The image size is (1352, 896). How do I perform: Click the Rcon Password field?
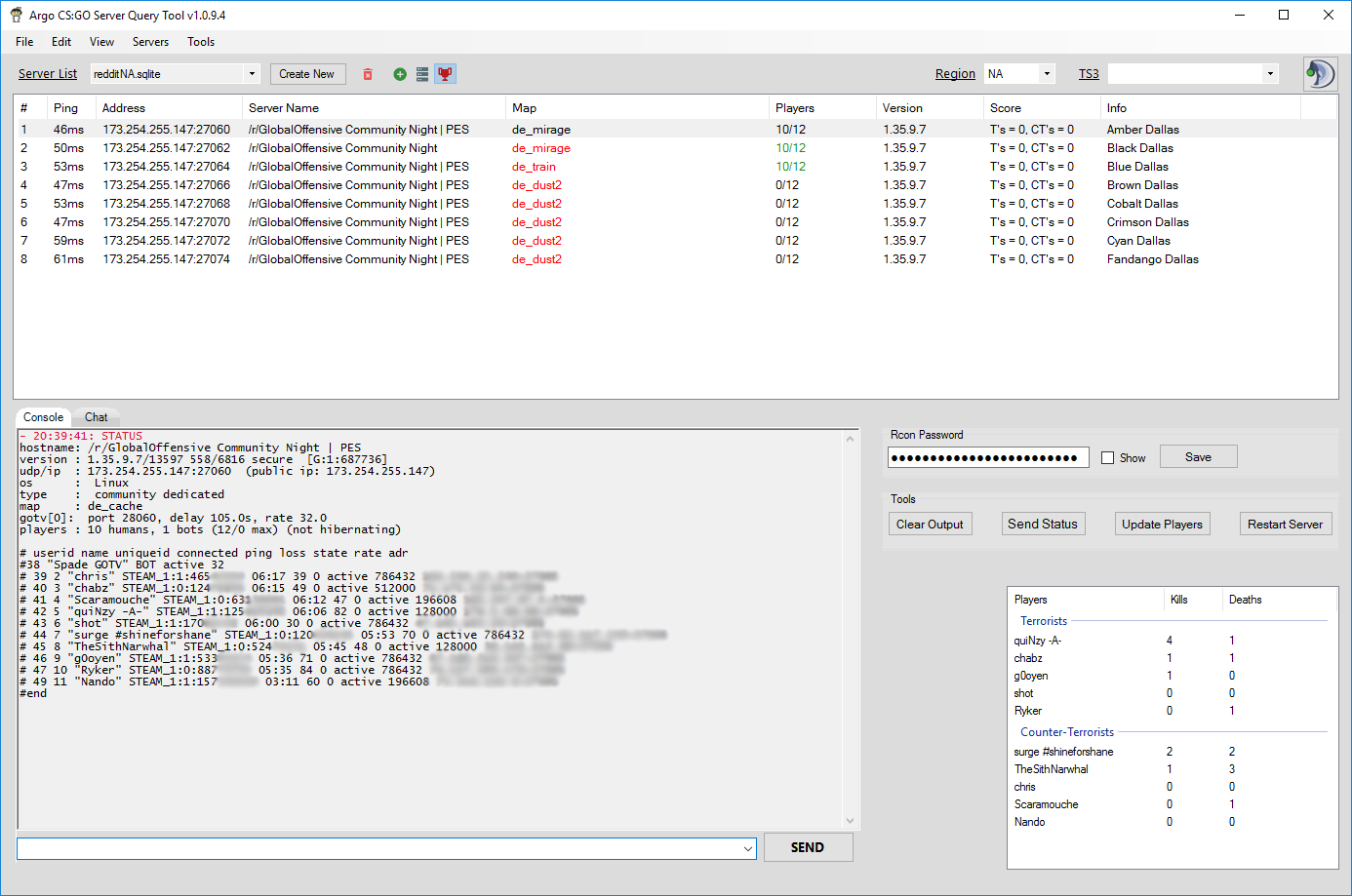click(x=988, y=457)
